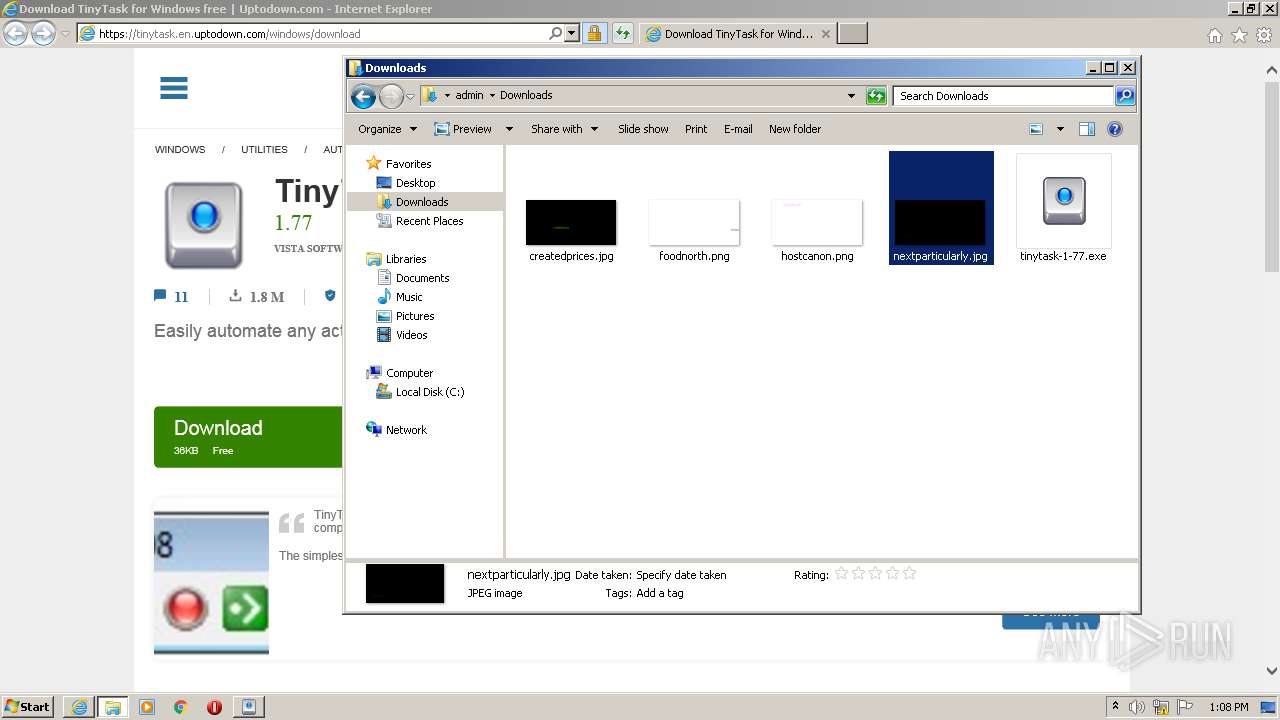The height and width of the screenshot is (720, 1280).
Task: Select Downloads in navigation pane
Action: 422,202
